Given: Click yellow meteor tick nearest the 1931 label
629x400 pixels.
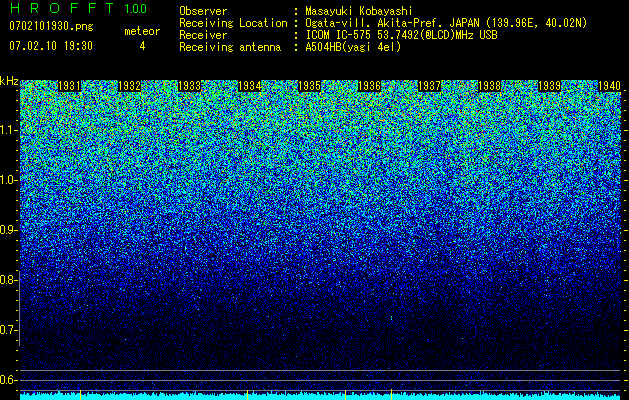Looking at the screenshot, I should pyautogui.click(x=81, y=394).
